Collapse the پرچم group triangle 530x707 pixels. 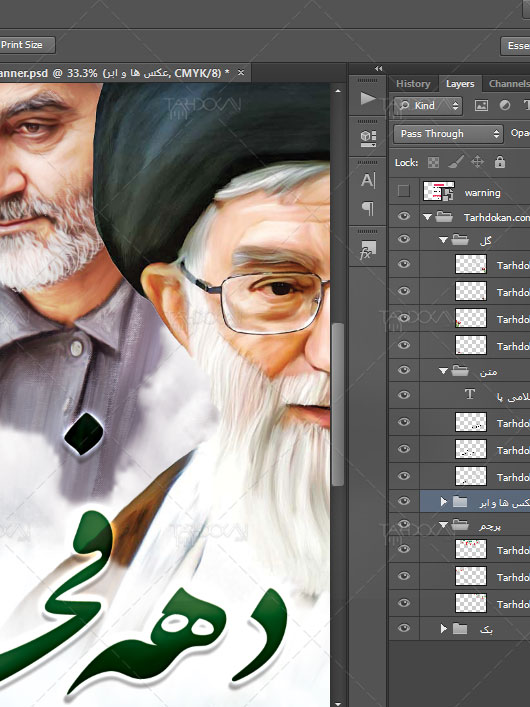(443, 525)
